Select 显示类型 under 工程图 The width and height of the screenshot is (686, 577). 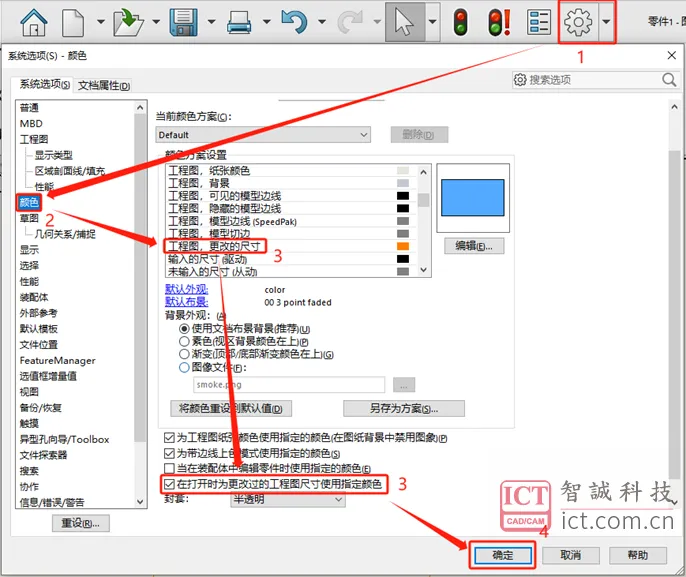pyautogui.click(x=53, y=155)
